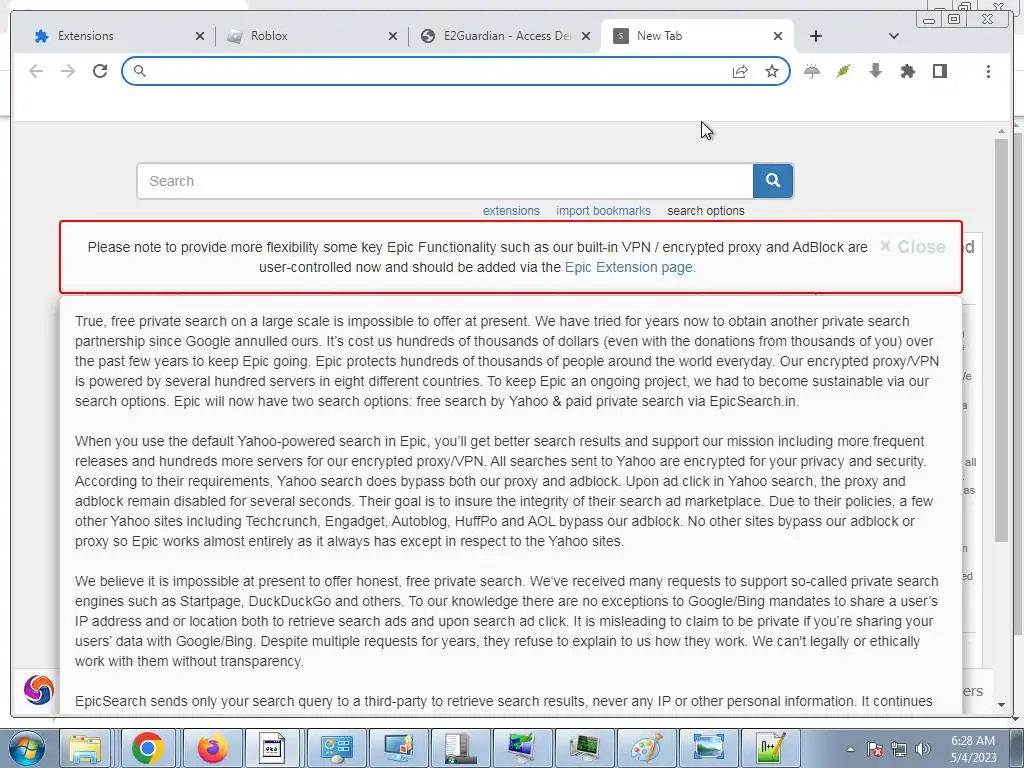This screenshot has height=768, width=1024.
Task: Open the Control Panel taskbar icon
Action: [x=336, y=748]
